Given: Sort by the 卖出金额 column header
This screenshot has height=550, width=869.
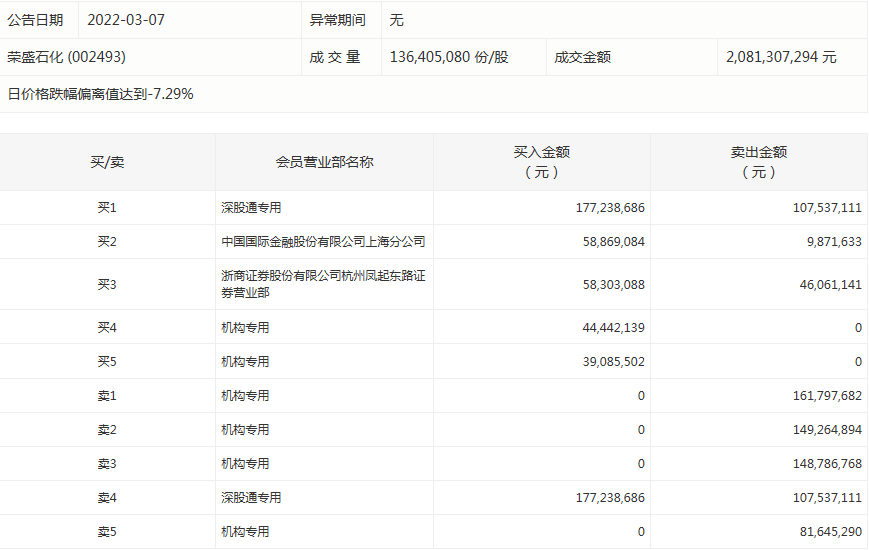Looking at the screenshot, I should coord(758,162).
